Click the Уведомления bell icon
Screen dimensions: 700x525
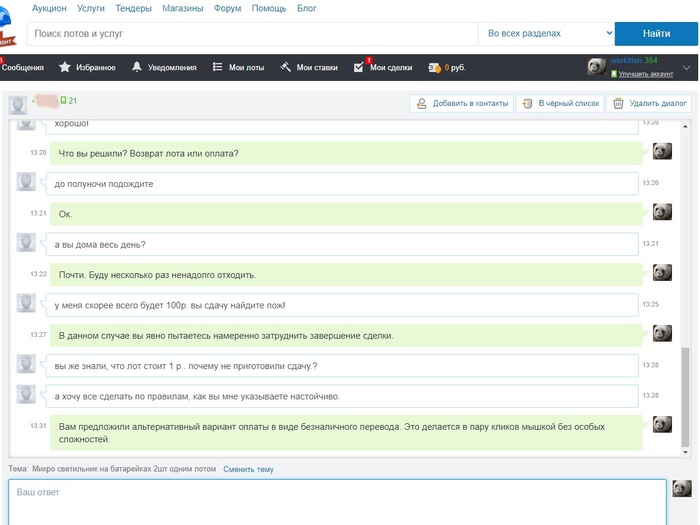[x=137, y=67]
